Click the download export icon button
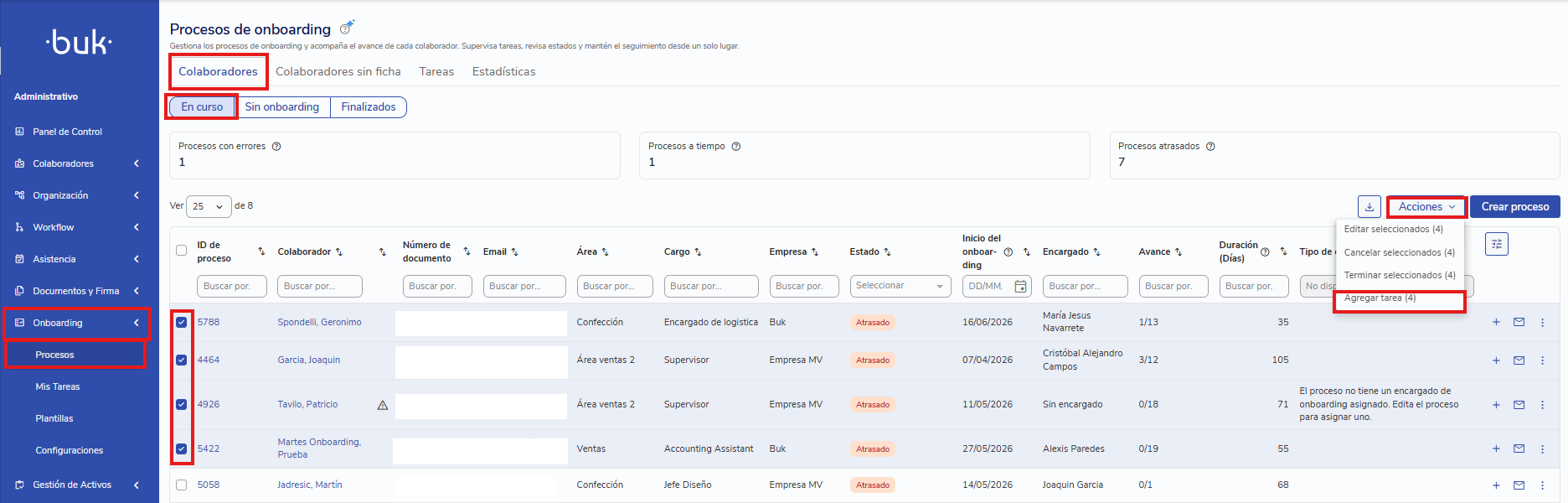Image resolution: width=1568 pixels, height=503 pixels. pos(1369,206)
